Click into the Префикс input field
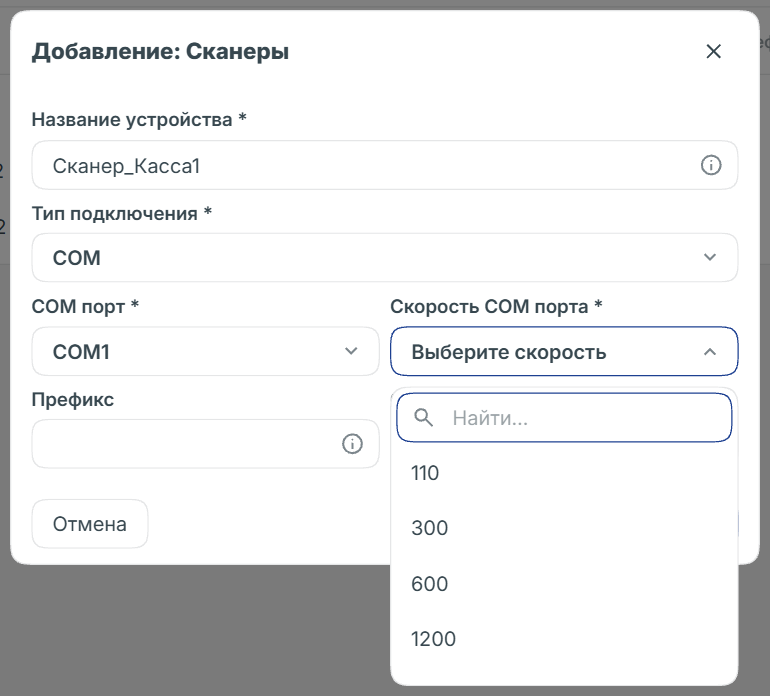This screenshot has height=696, width=770. (x=205, y=444)
